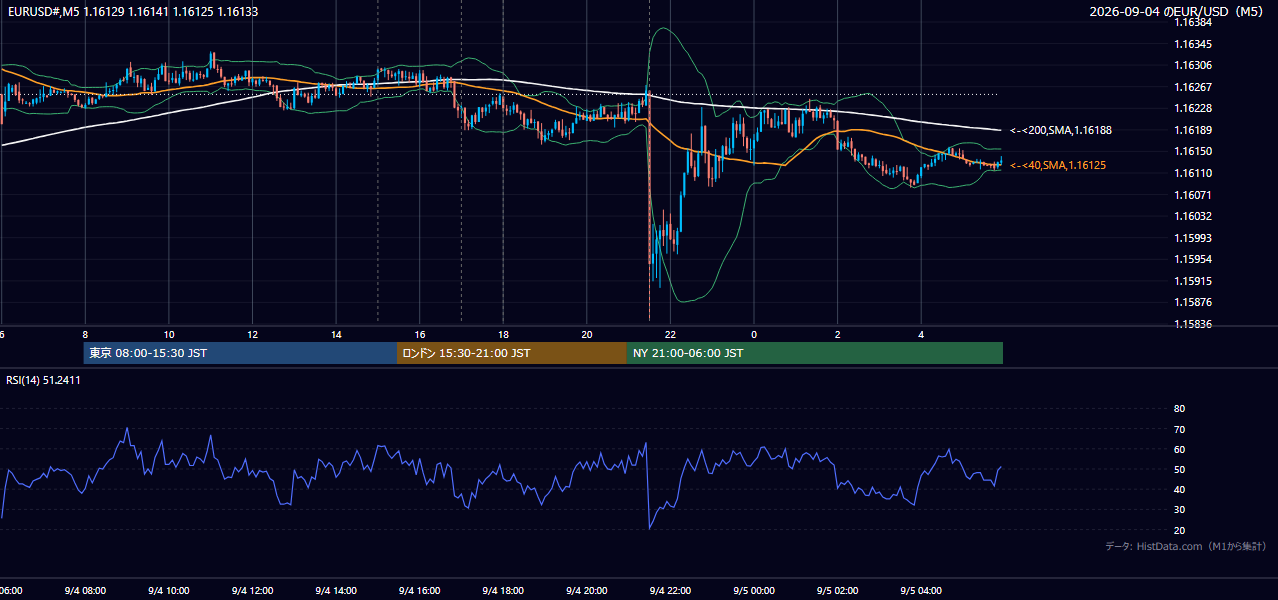Click RSI scale label 80
Viewport: 1278px width, 600px height.
[x=1179, y=409]
